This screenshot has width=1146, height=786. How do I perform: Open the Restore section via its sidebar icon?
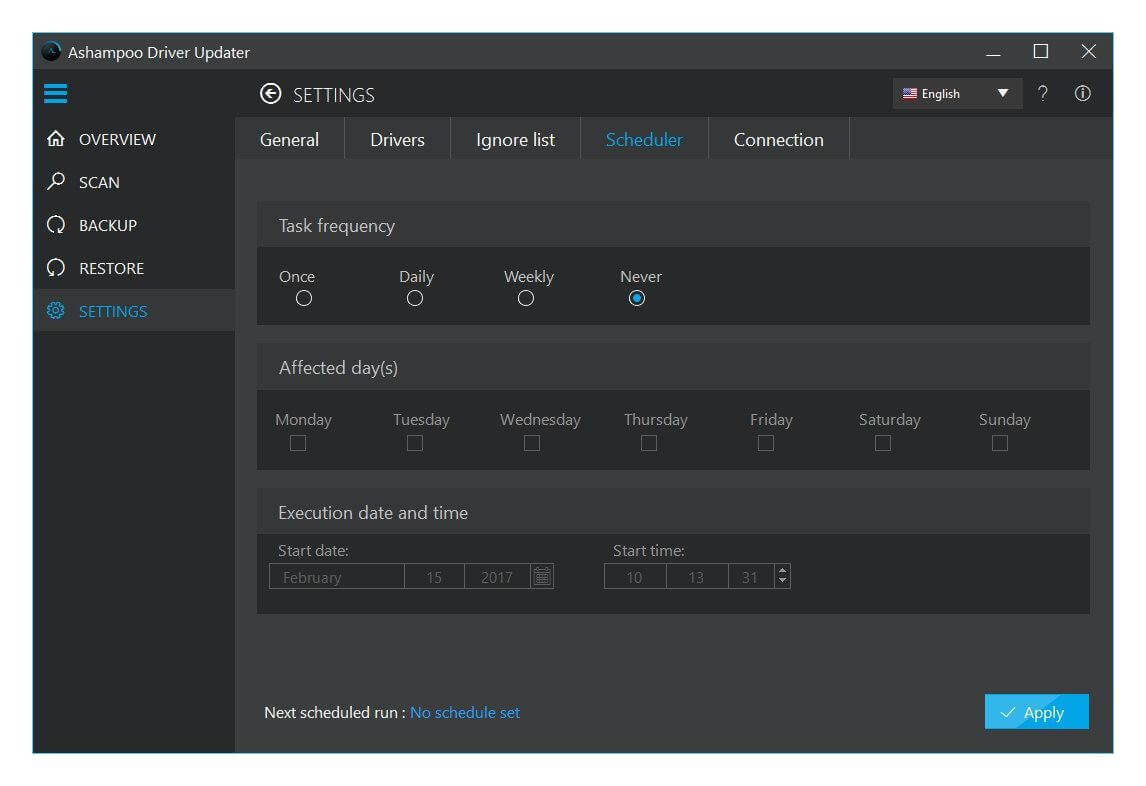coord(55,268)
